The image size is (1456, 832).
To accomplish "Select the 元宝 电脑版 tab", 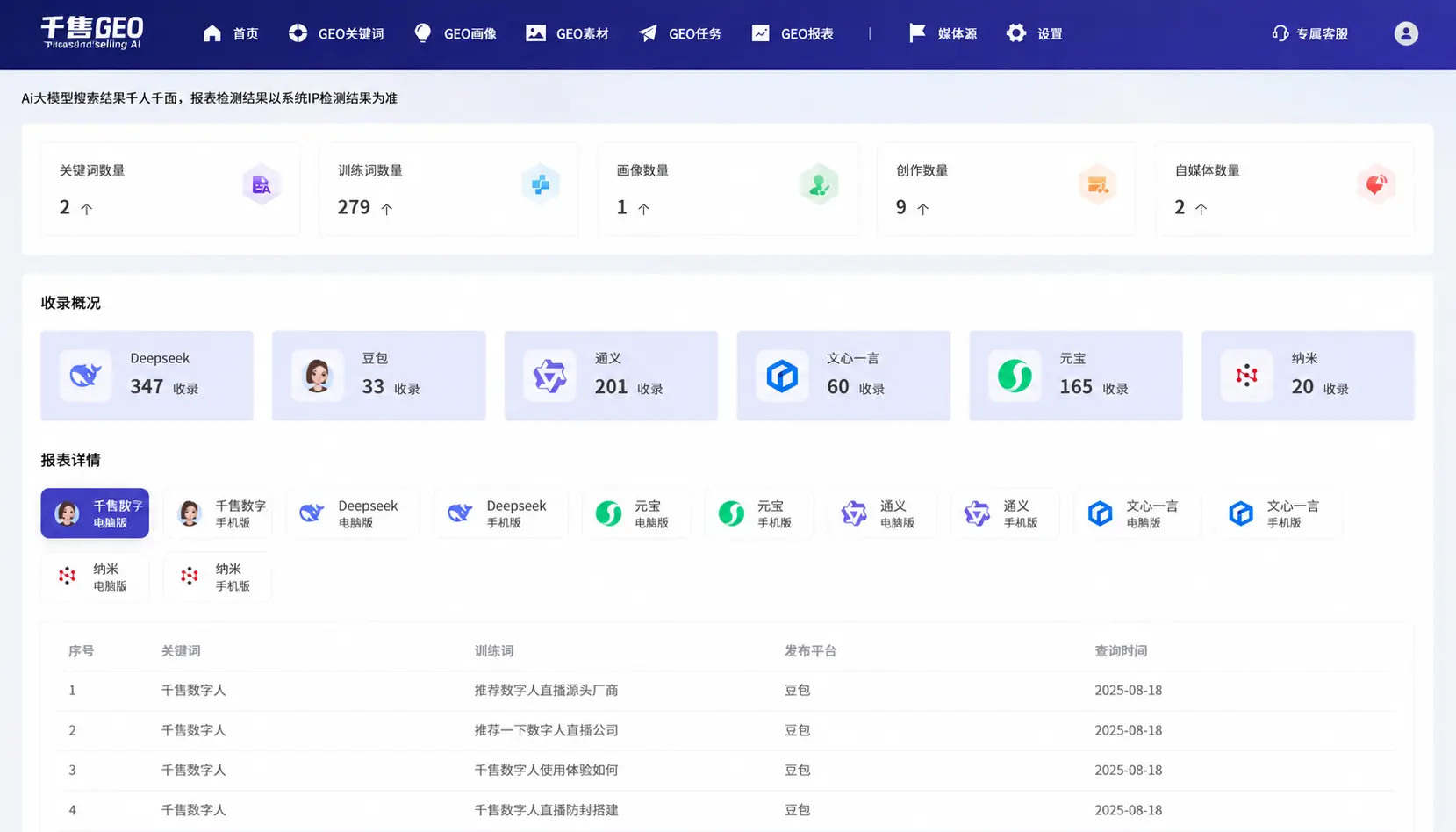I will click(x=636, y=513).
